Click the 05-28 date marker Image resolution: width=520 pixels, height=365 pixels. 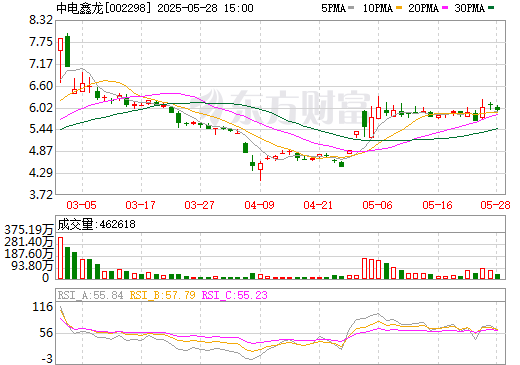coord(495,205)
